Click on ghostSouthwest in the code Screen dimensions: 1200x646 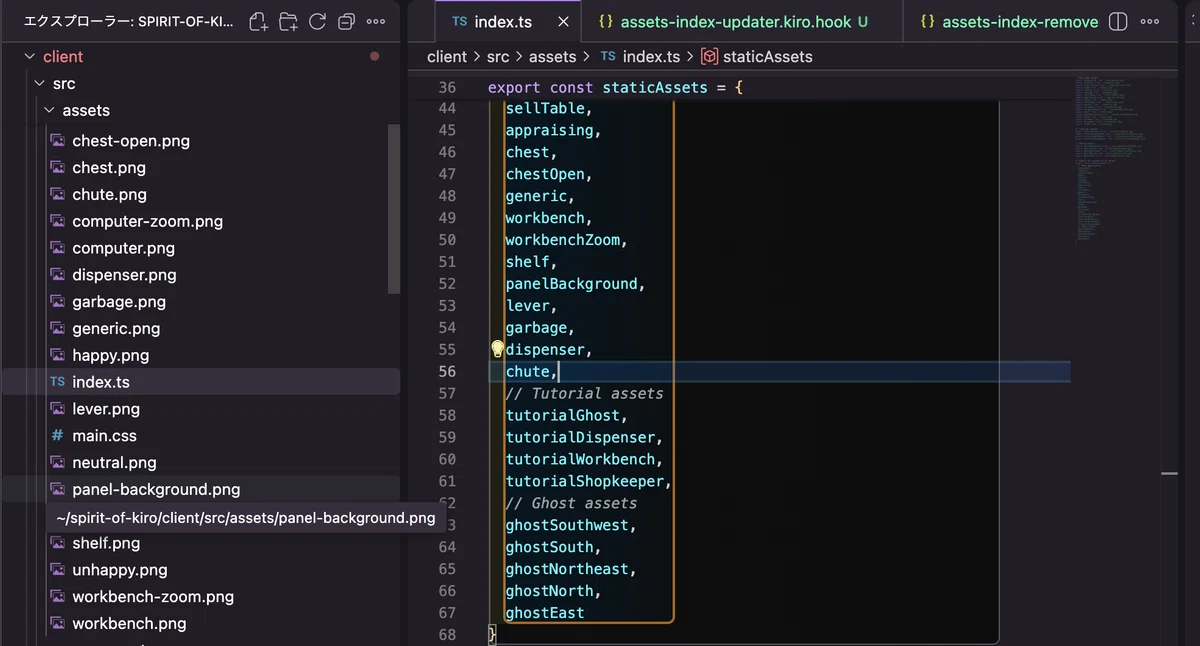(x=566, y=525)
